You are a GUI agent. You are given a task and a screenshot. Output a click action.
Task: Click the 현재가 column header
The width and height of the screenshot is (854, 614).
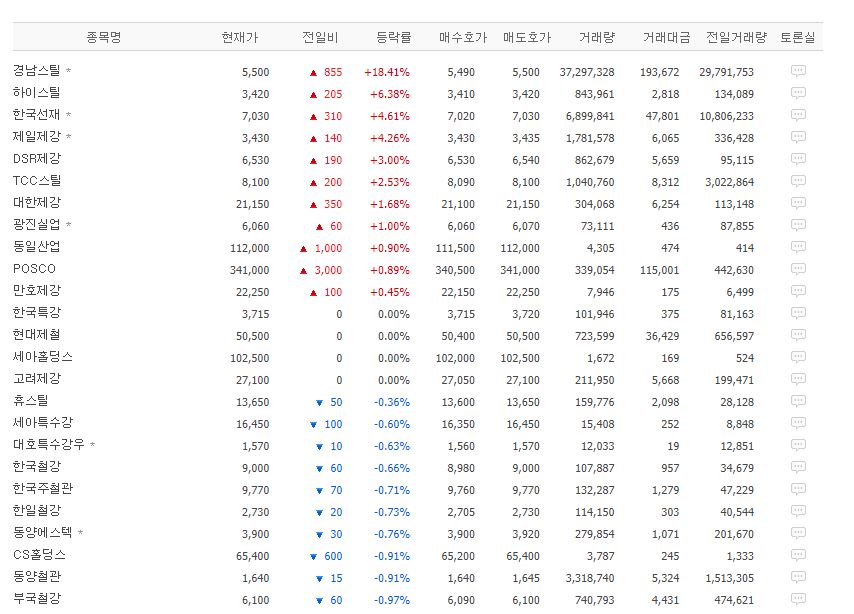click(240, 37)
